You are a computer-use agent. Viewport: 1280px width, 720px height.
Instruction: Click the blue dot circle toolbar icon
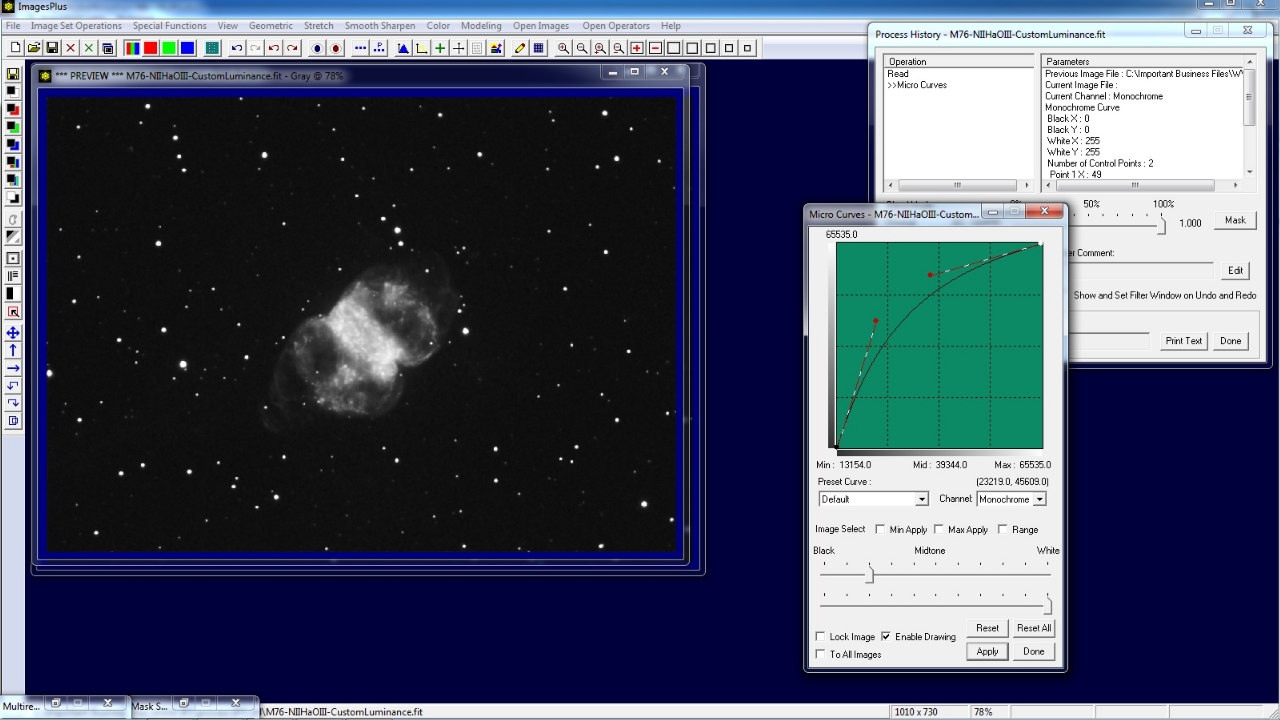318,48
